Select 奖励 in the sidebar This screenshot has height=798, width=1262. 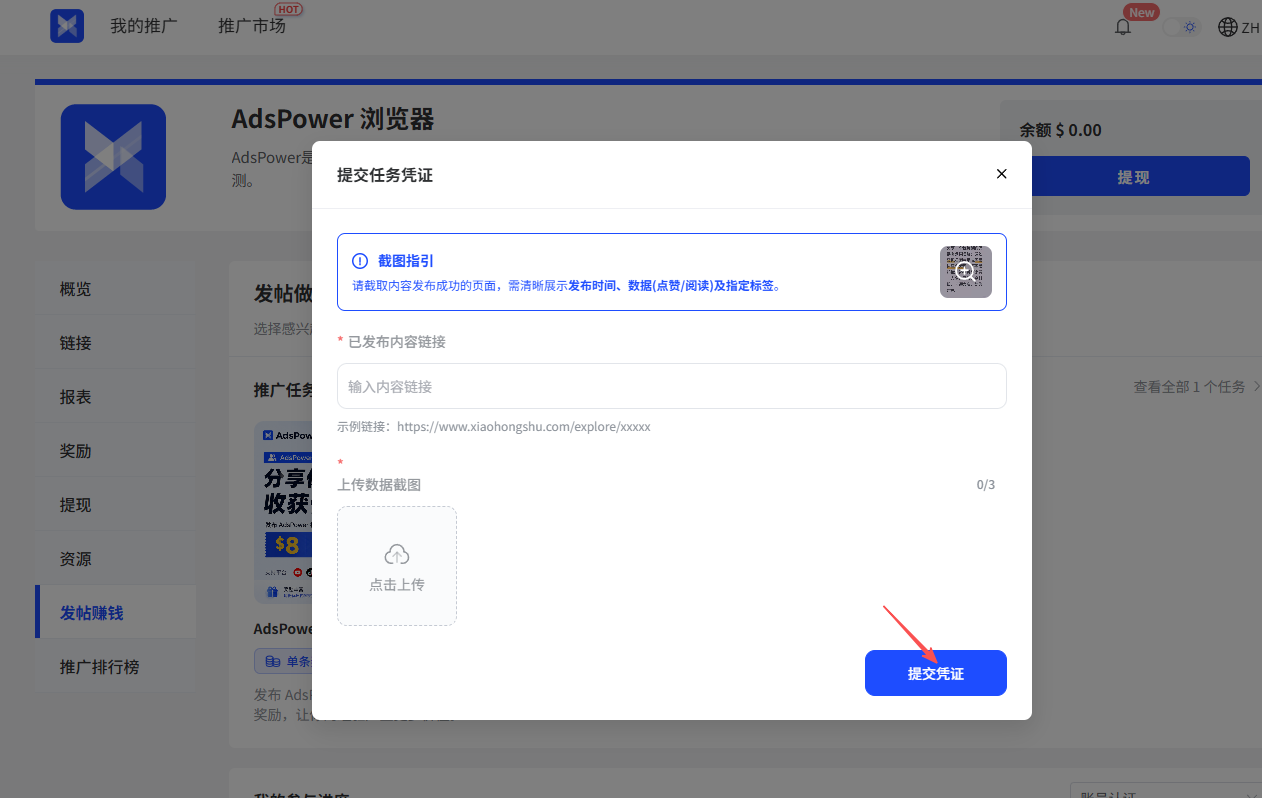tap(115, 451)
